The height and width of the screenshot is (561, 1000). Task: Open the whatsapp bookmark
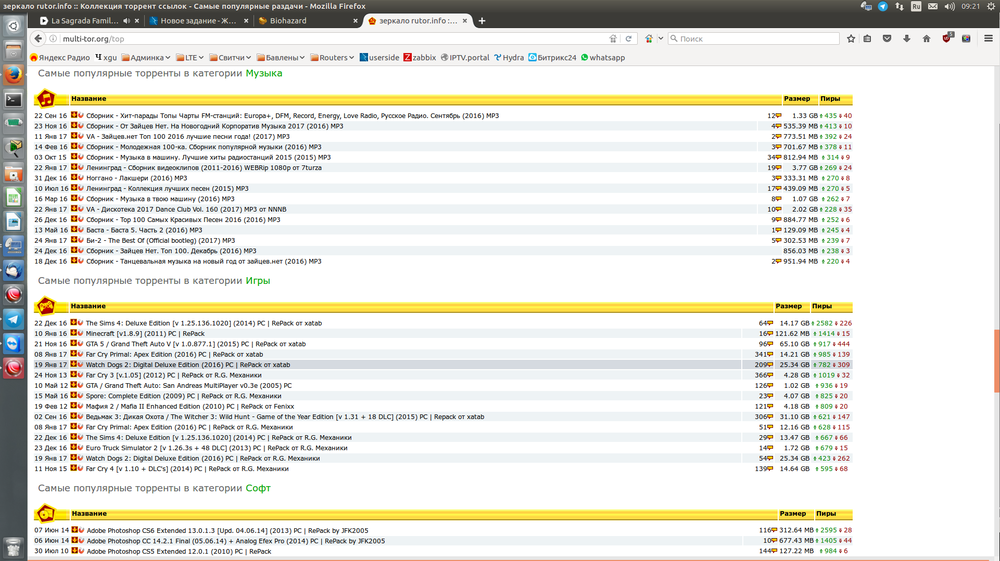click(603, 57)
